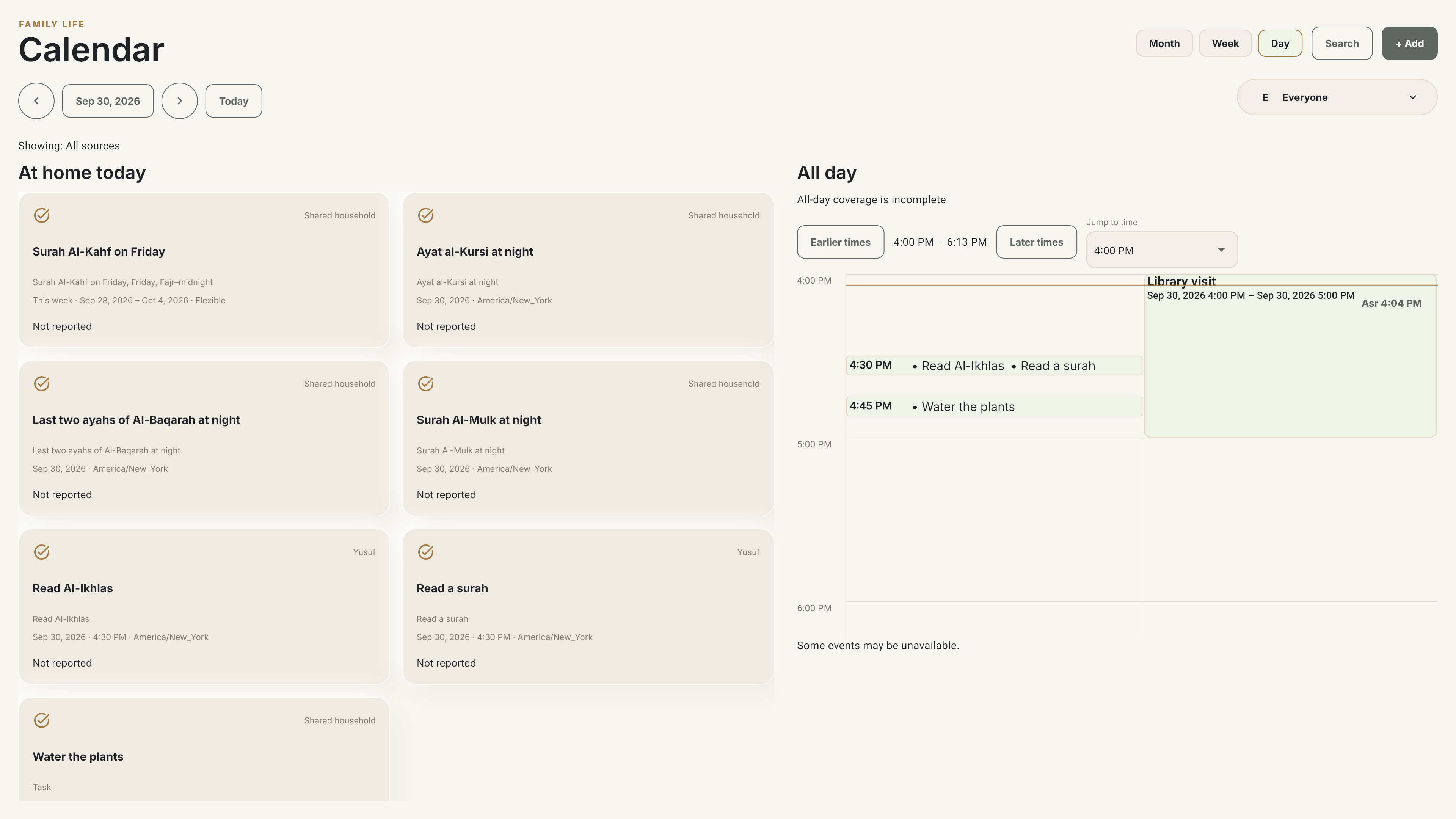Viewport: 1456px width, 819px height.
Task: Open the Library visit event
Action: coord(1290,356)
